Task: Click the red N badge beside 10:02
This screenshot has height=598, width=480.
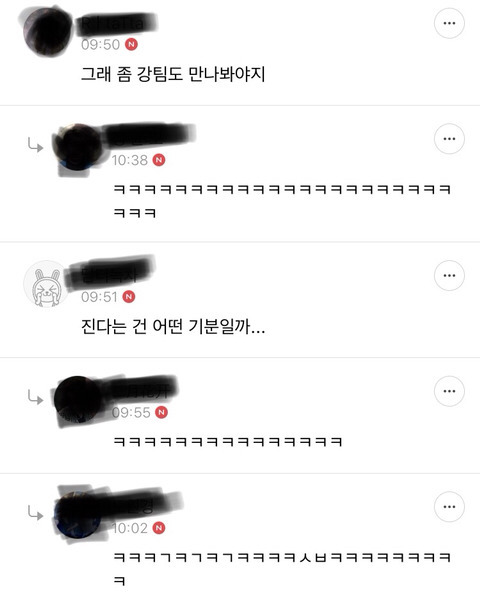Action: tap(159, 528)
